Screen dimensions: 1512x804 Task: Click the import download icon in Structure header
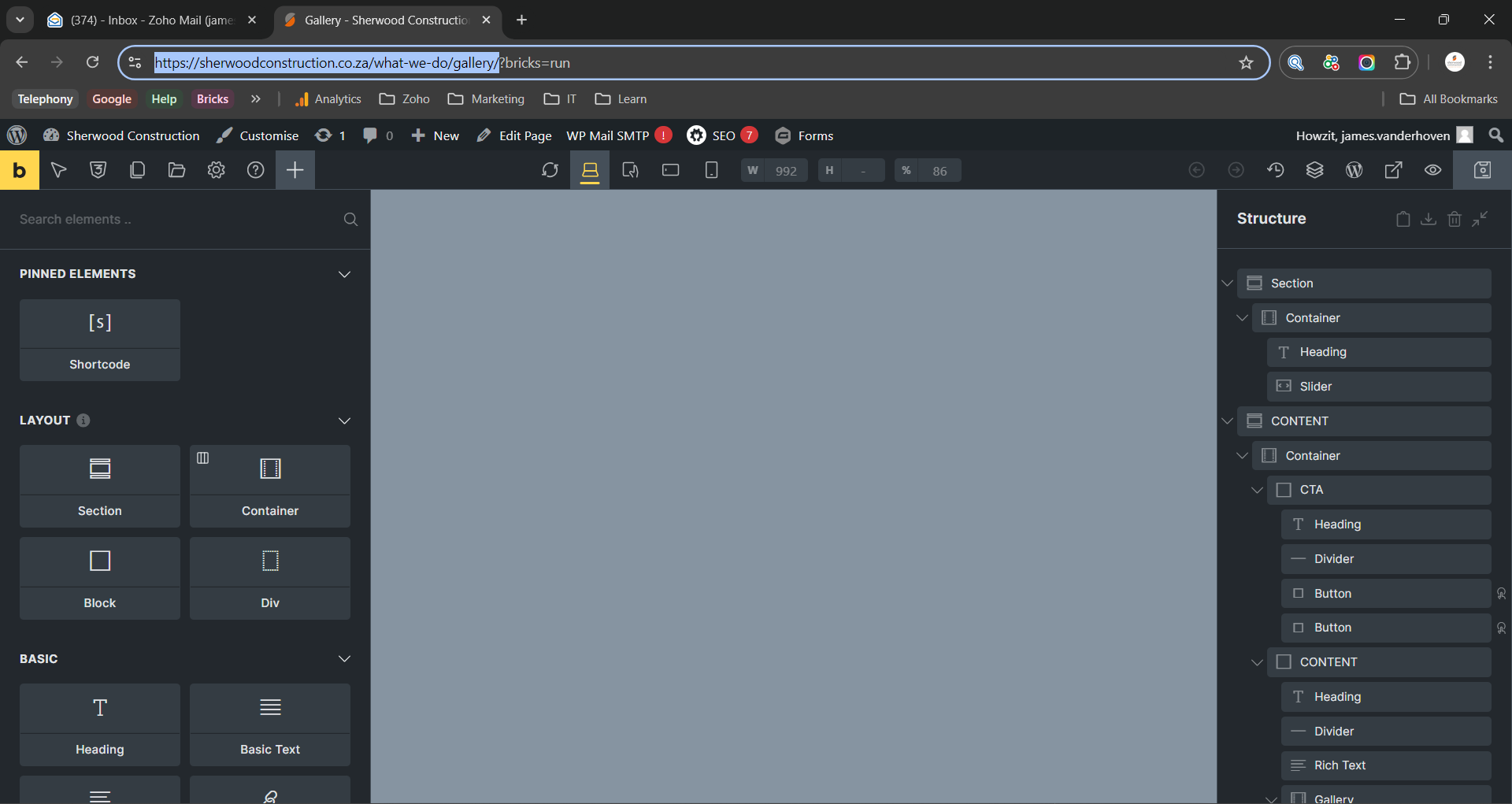coord(1429,219)
